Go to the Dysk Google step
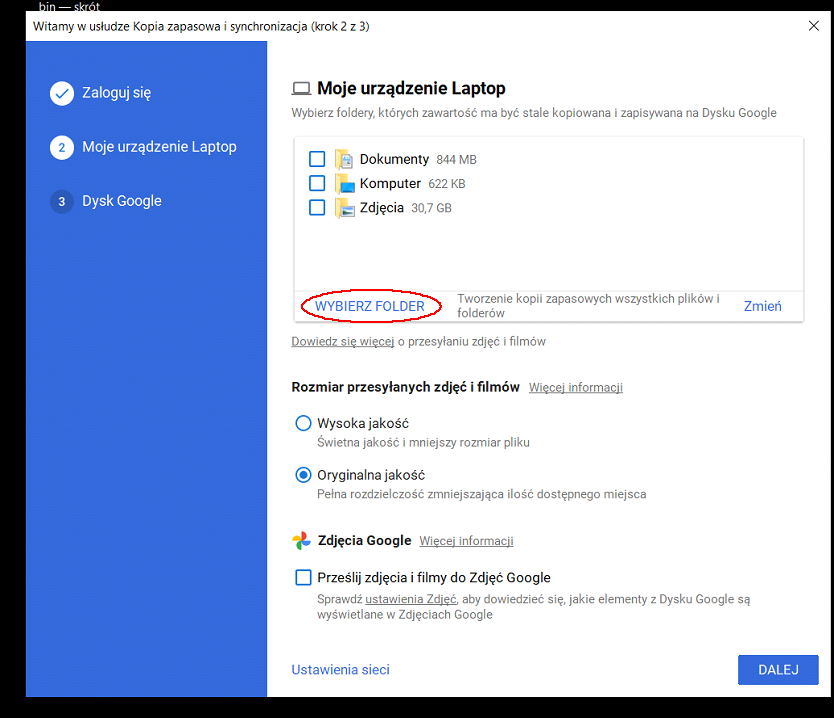This screenshot has width=835, height=718. pos(122,201)
